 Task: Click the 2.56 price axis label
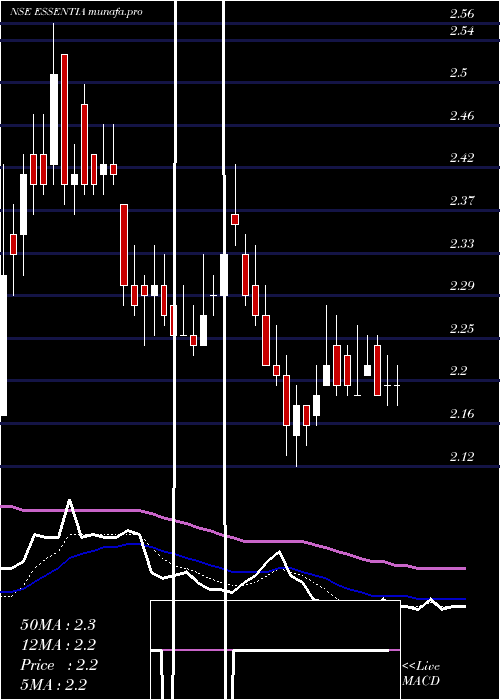pyautogui.click(x=462, y=14)
